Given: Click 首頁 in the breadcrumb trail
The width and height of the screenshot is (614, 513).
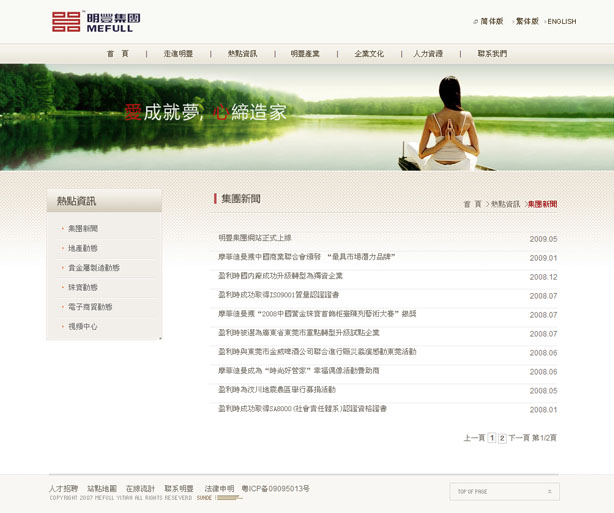Looking at the screenshot, I should [472, 204].
